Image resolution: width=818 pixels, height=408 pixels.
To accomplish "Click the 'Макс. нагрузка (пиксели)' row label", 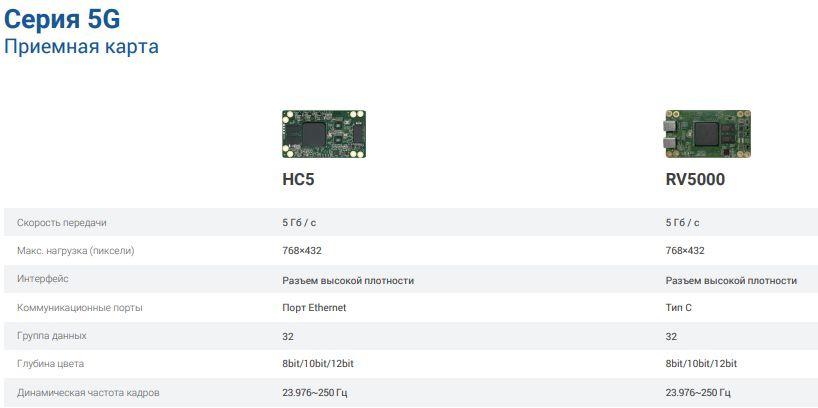I will (76, 251).
